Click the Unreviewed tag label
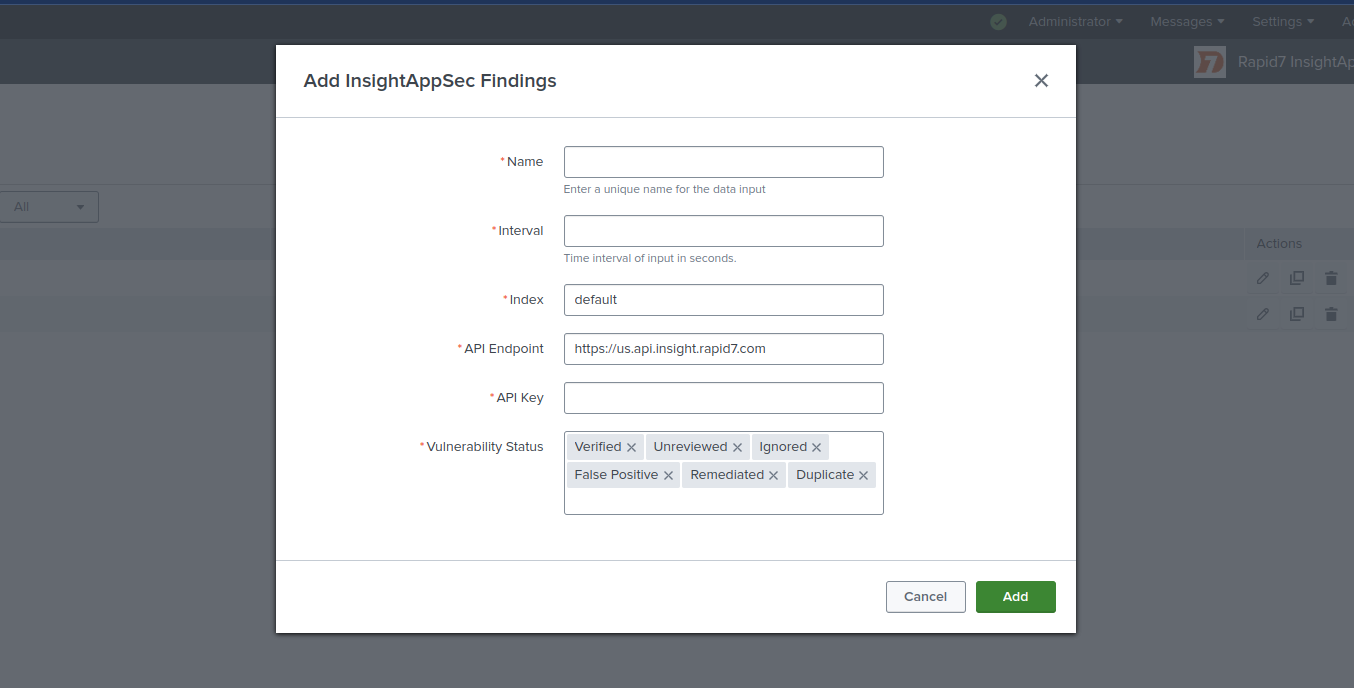 click(x=690, y=447)
